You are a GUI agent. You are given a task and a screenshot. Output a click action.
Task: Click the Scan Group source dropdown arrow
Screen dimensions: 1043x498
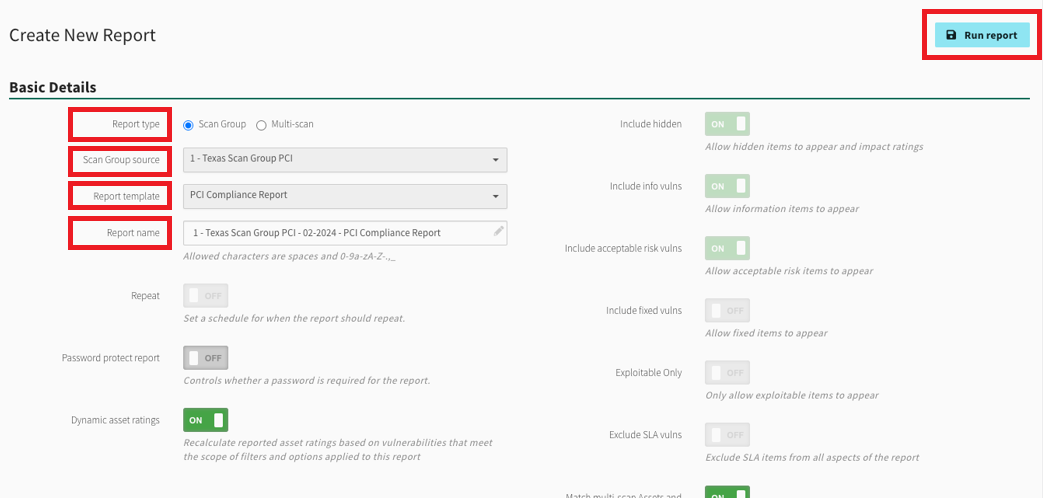click(495, 160)
